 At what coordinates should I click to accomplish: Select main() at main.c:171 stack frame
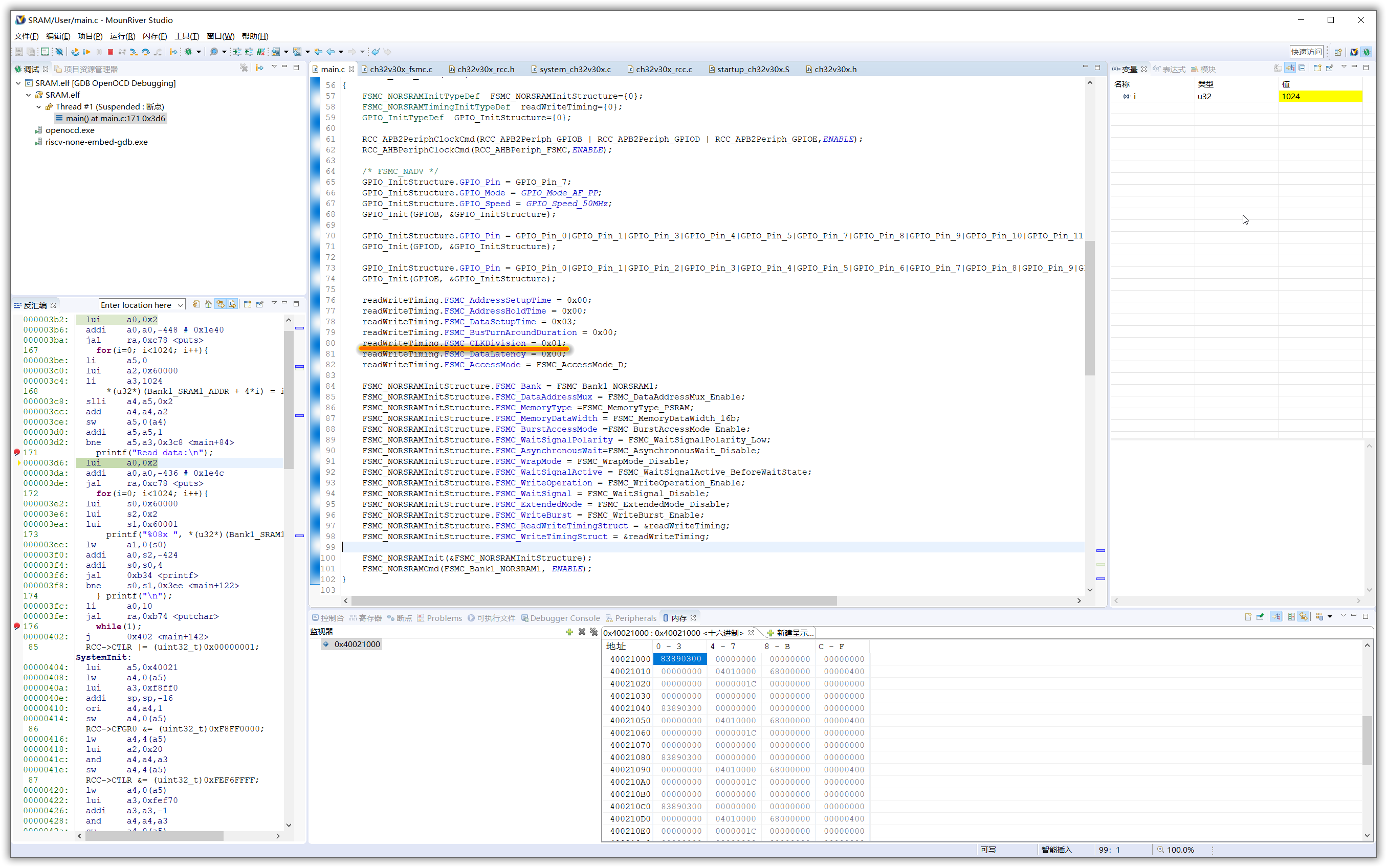110,118
